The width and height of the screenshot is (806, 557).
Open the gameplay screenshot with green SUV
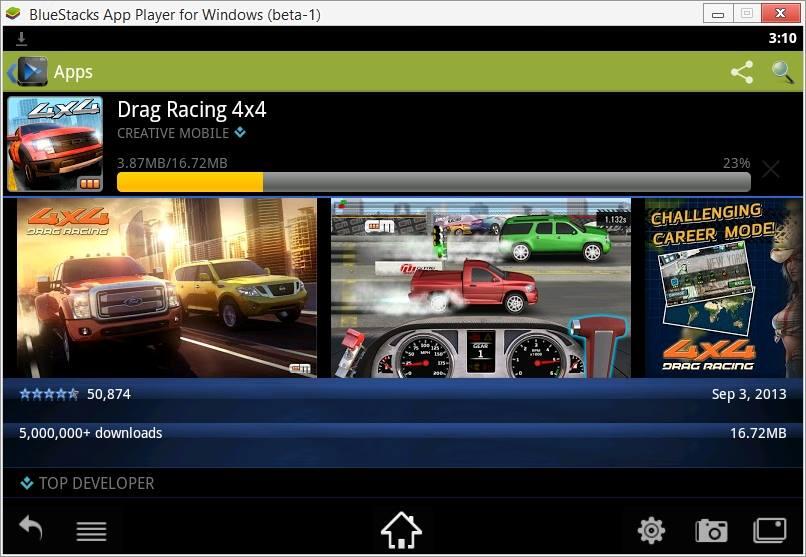481,288
